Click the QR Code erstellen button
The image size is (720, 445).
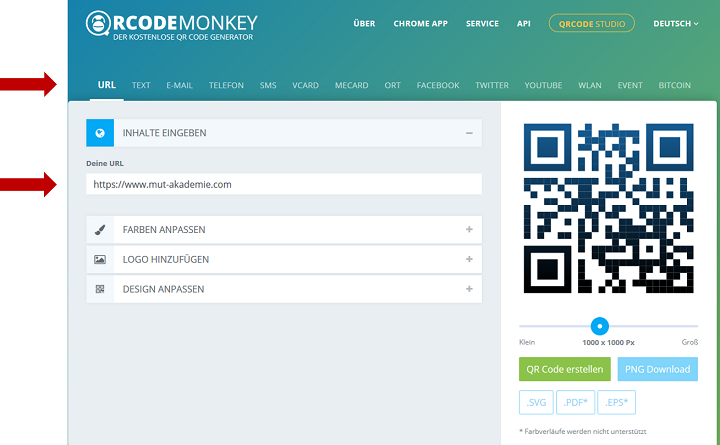click(565, 369)
